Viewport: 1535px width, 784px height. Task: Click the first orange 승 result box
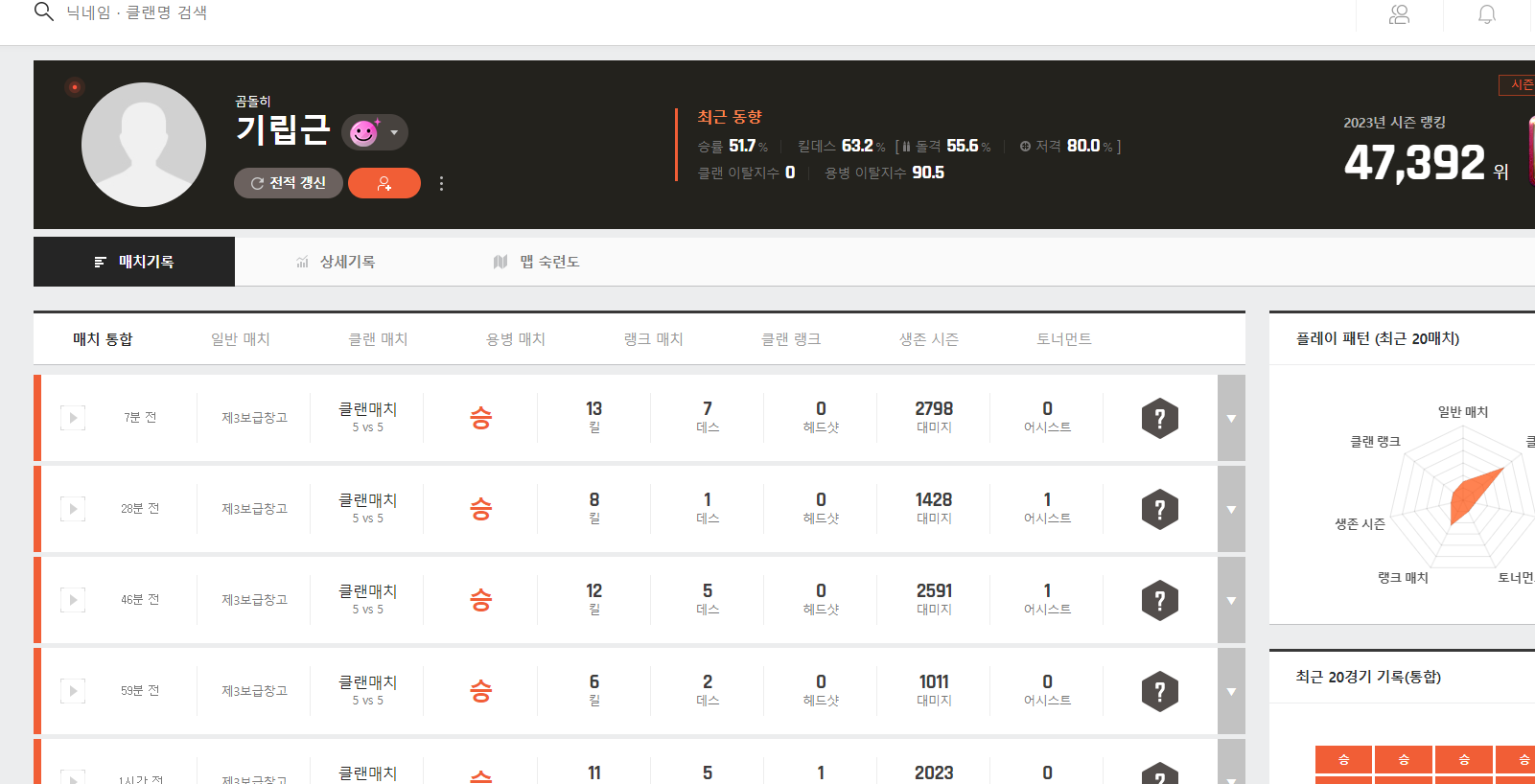pos(1344,759)
